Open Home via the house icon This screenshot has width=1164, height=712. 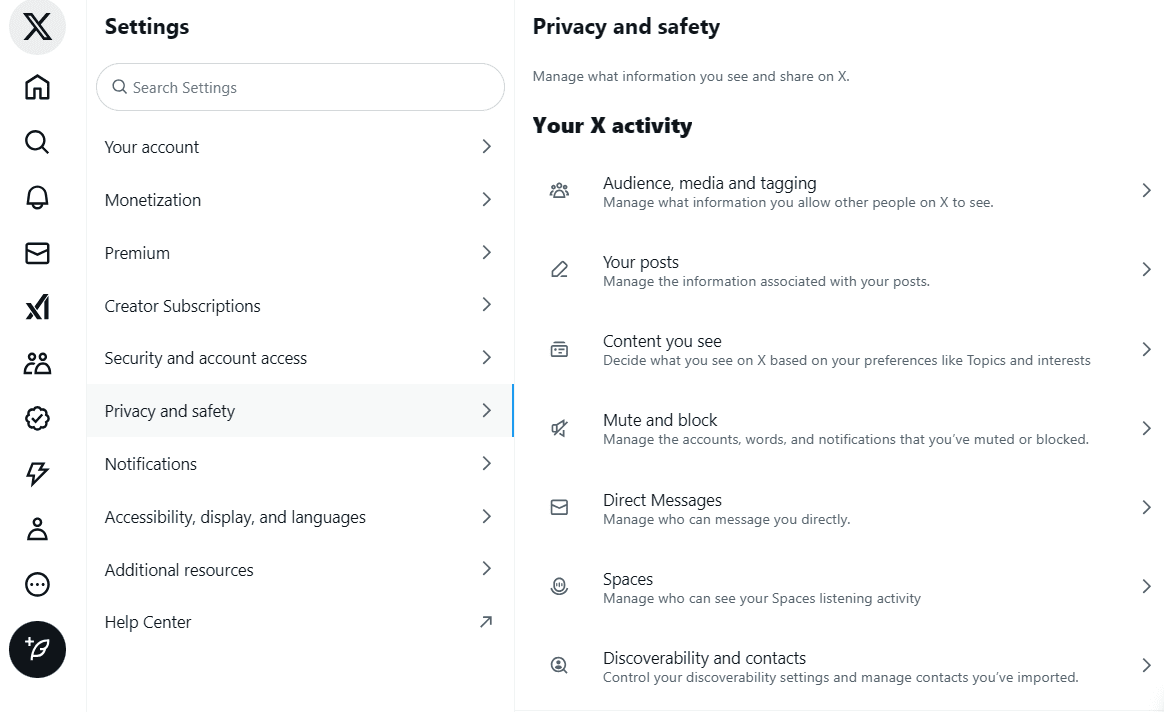coord(37,87)
